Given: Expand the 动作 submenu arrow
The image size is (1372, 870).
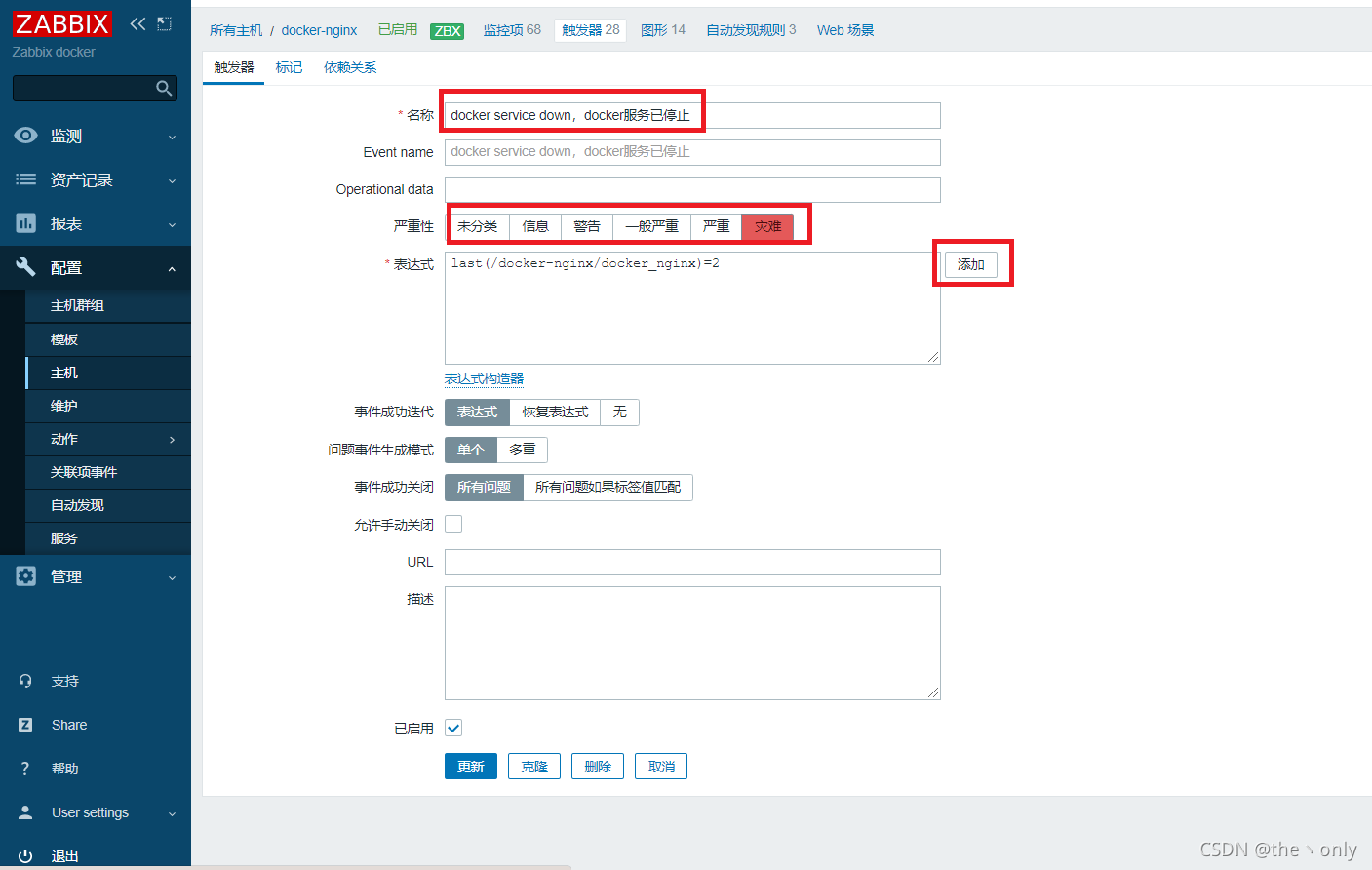Looking at the screenshot, I should (x=173, y=440).
